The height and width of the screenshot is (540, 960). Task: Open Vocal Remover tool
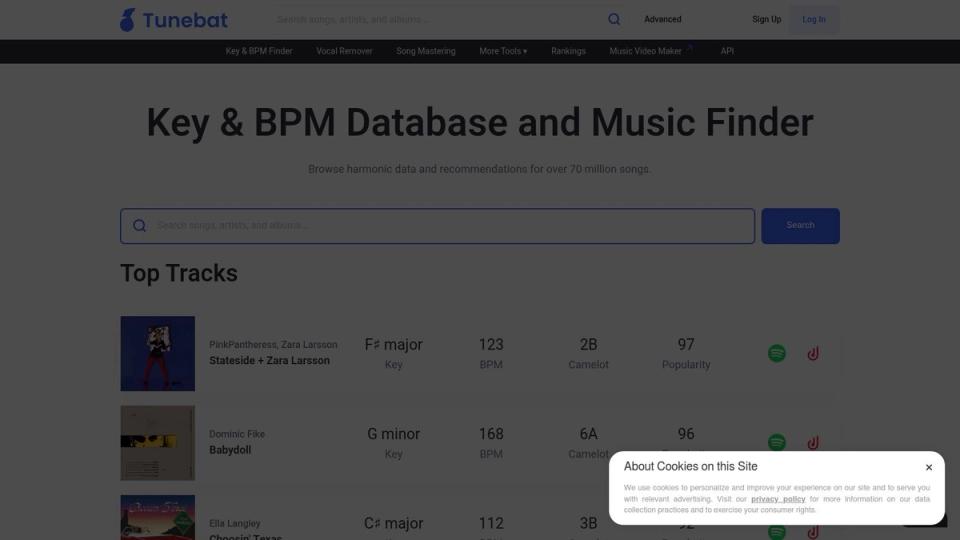point(344,51)
